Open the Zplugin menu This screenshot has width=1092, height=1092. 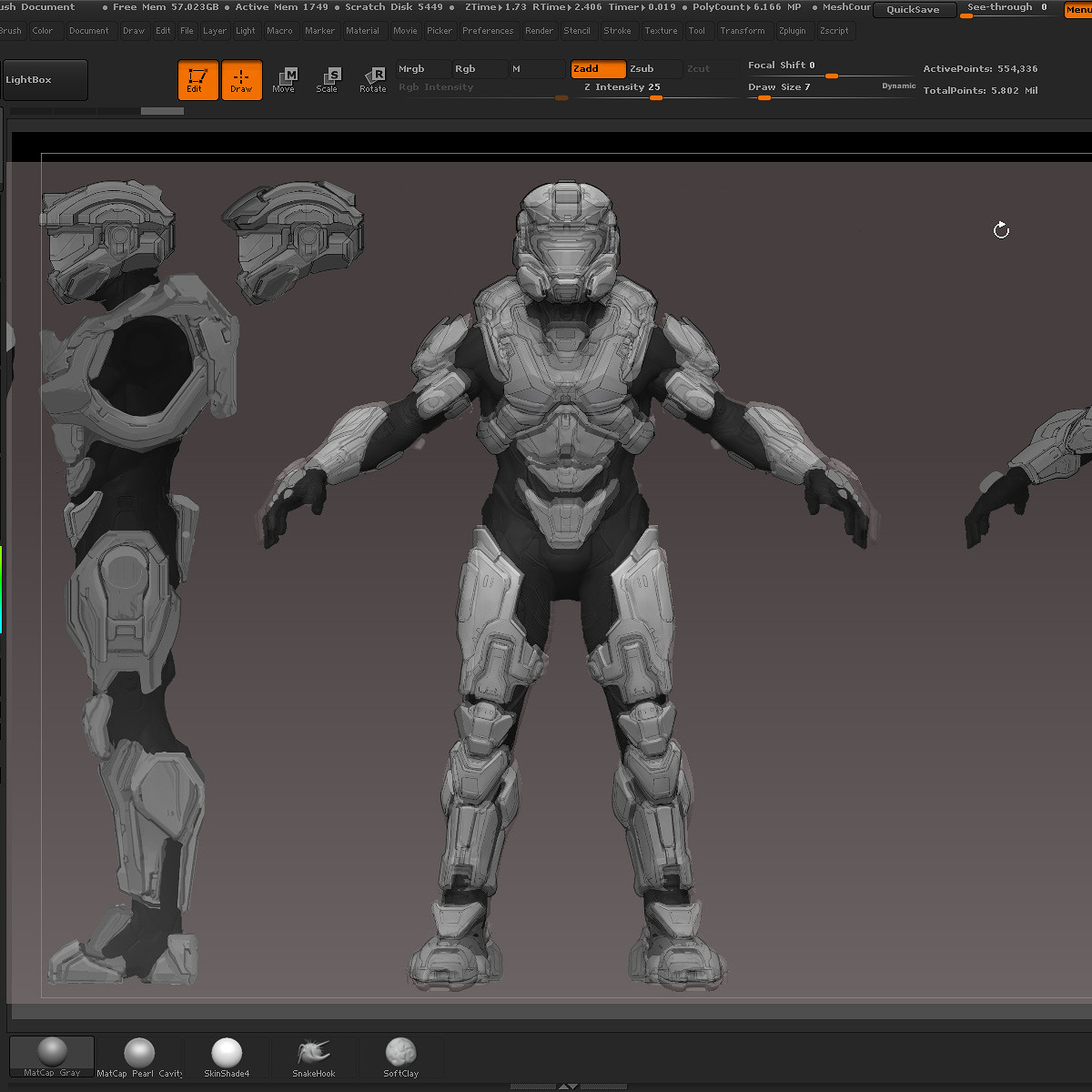point(793,31)
